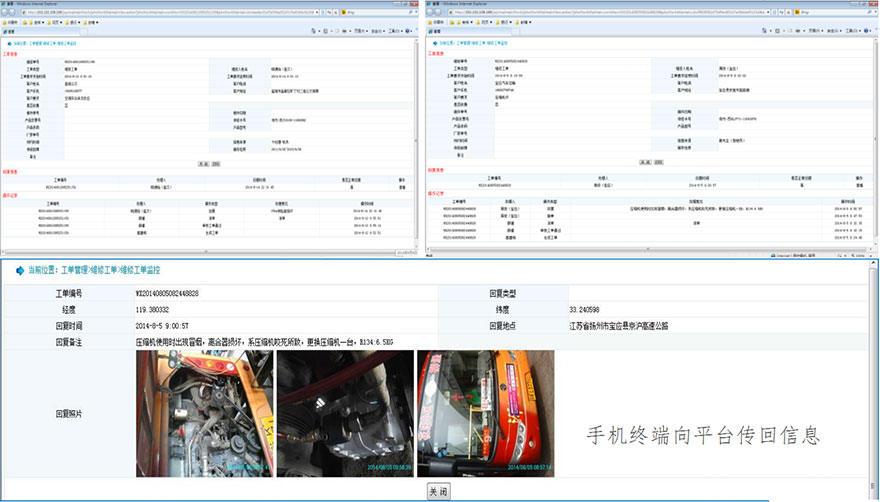Screen dimensions: 880x502
Task: Open the 页面 dropdown in the left browser
Action: 361,31
